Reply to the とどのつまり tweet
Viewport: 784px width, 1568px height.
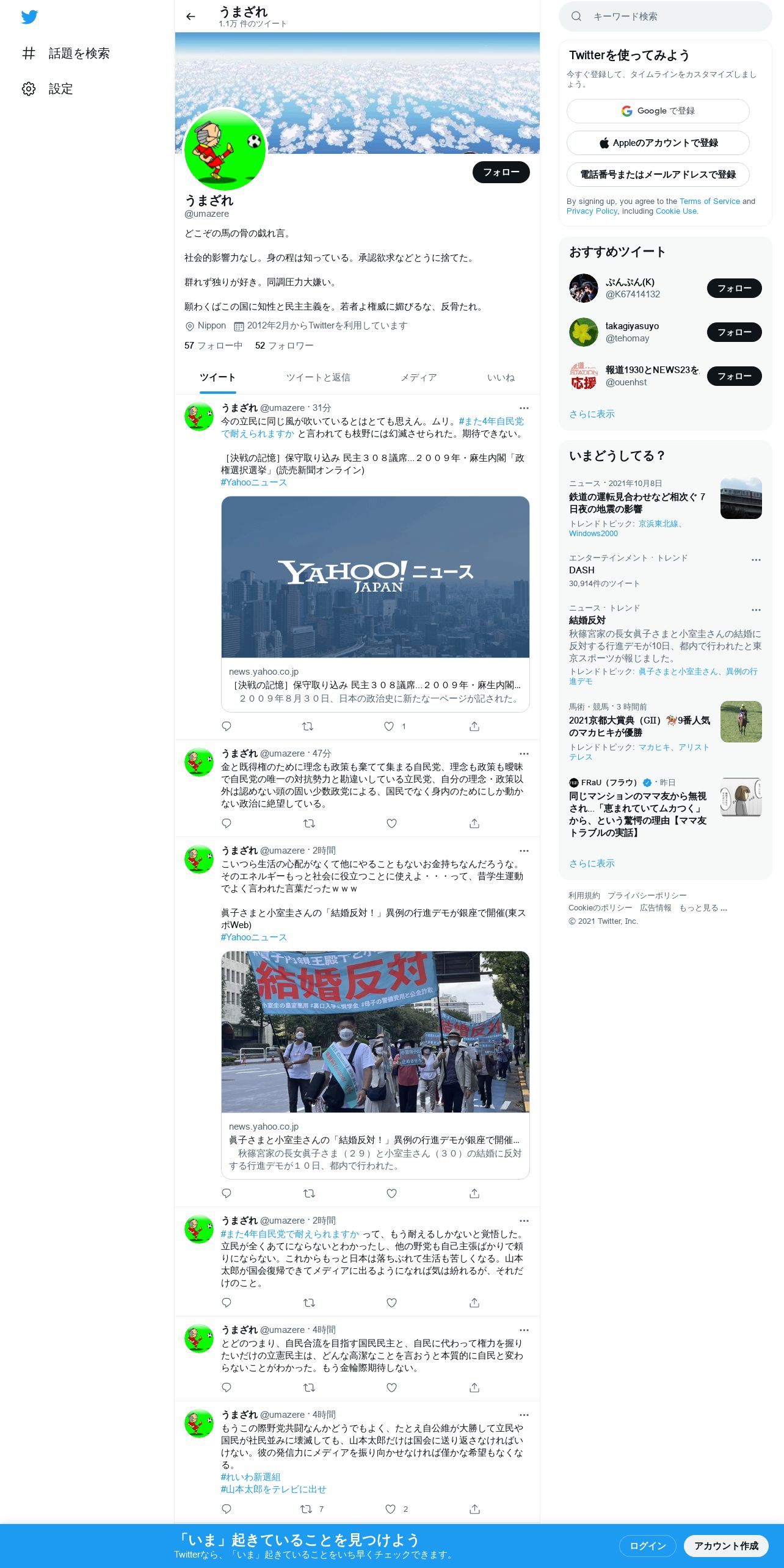tap(227, 1387)
